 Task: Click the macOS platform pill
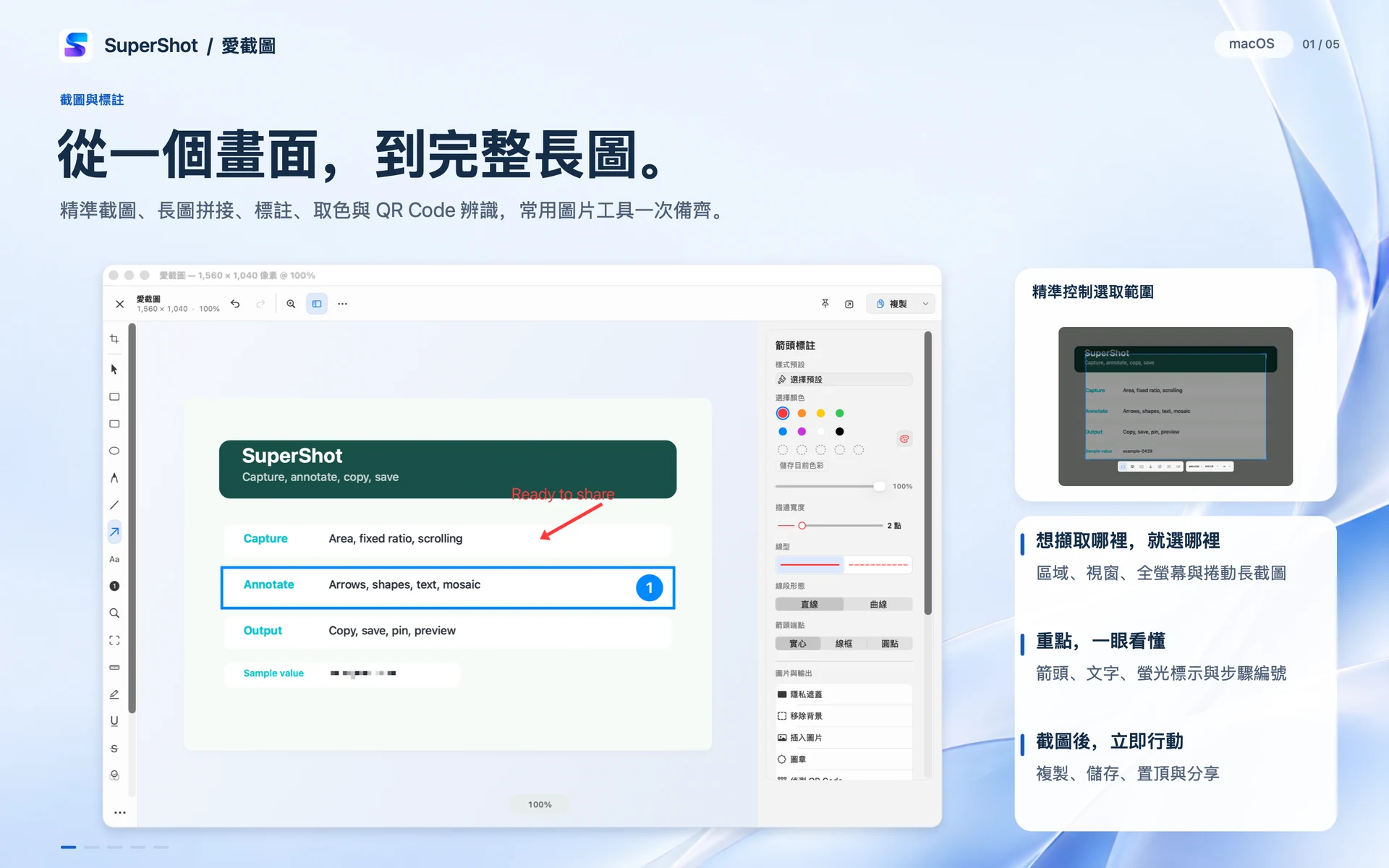click(x=1252, y=44)
